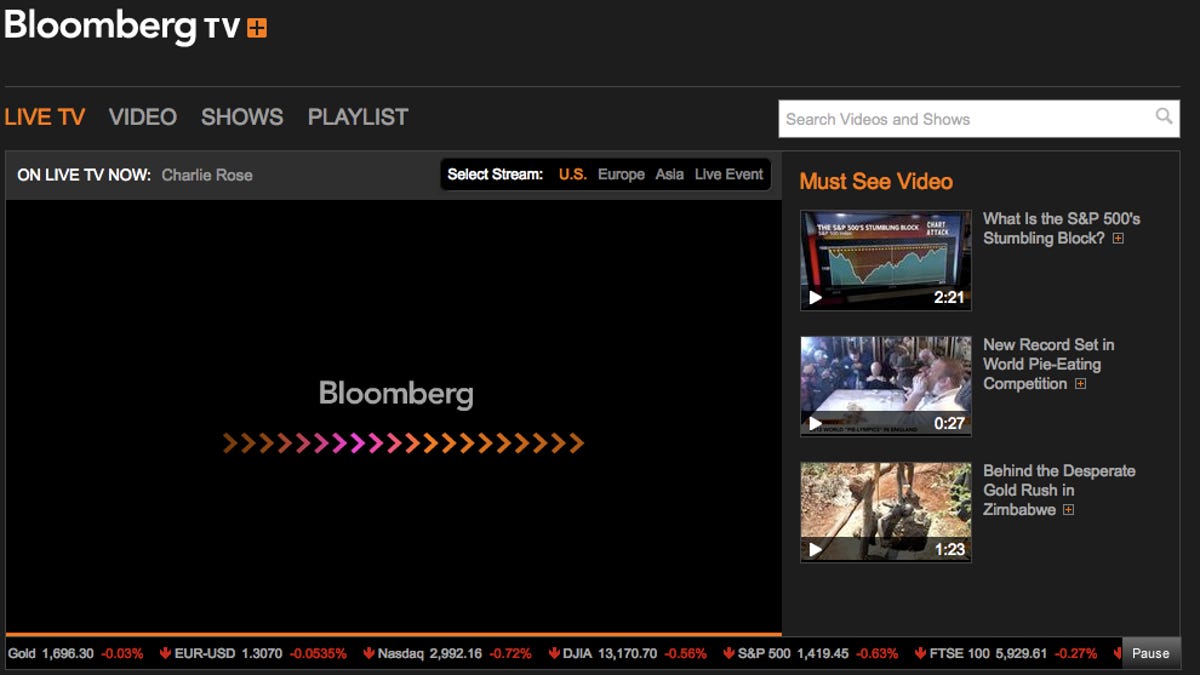
Task: Expand plus icon next to Zimbabwe title
Action: coord(1068,511)
